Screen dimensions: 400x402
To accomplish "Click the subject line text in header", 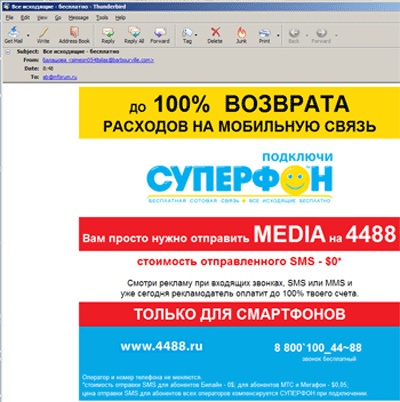I will click(x=81, y=52).
